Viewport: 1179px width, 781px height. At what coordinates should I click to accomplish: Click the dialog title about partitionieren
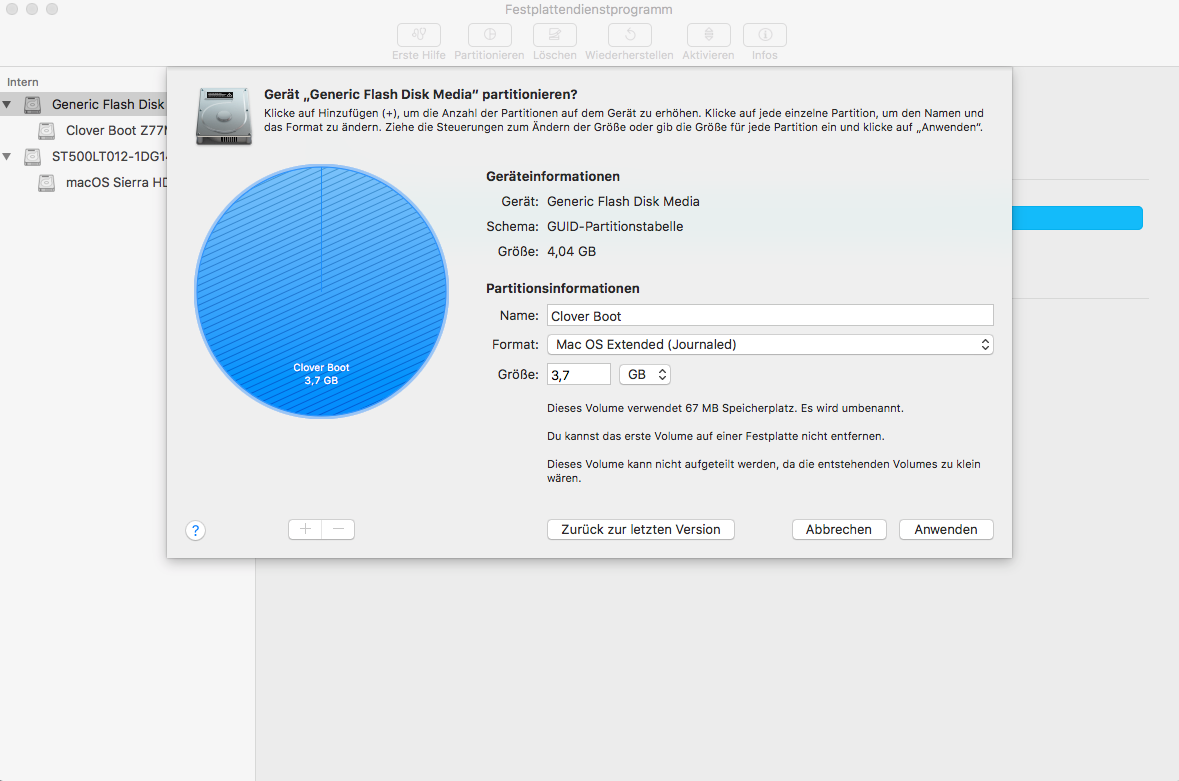pyautogui.click(x=420, y=95)
